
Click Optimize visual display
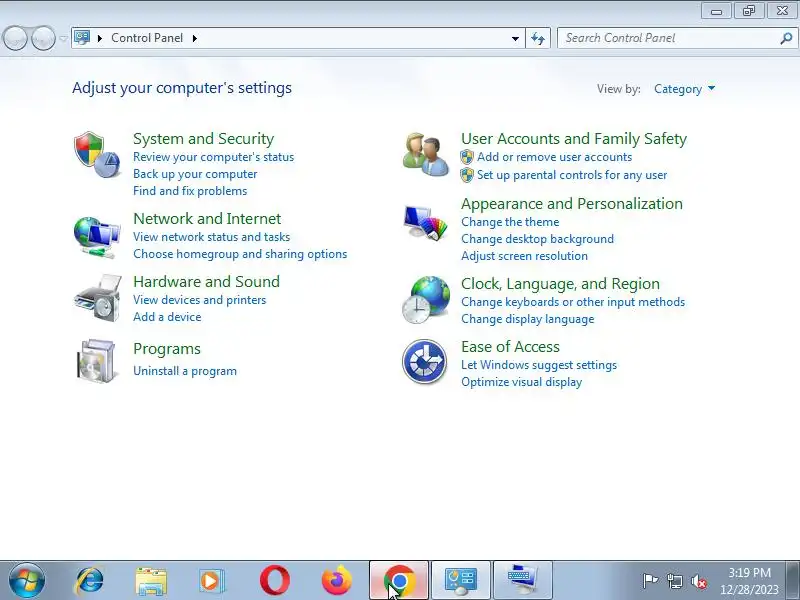[x=521, y=382]
